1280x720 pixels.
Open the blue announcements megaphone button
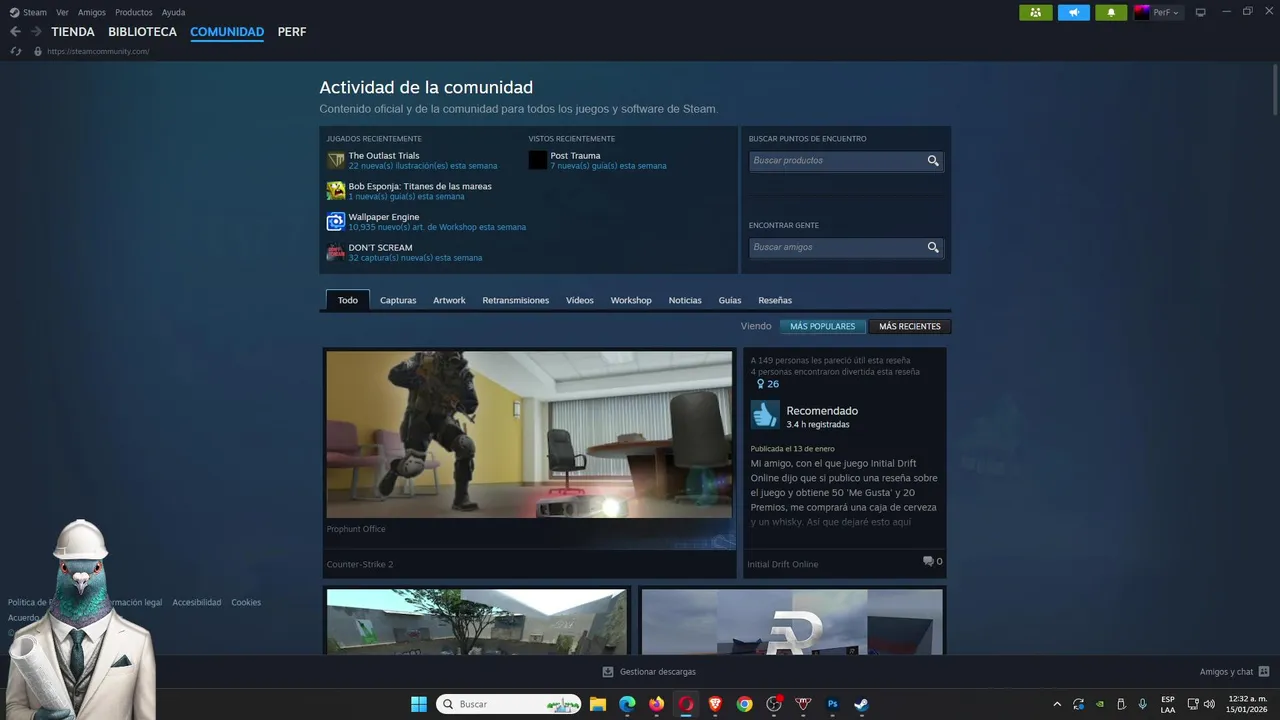pos(1074,12)
